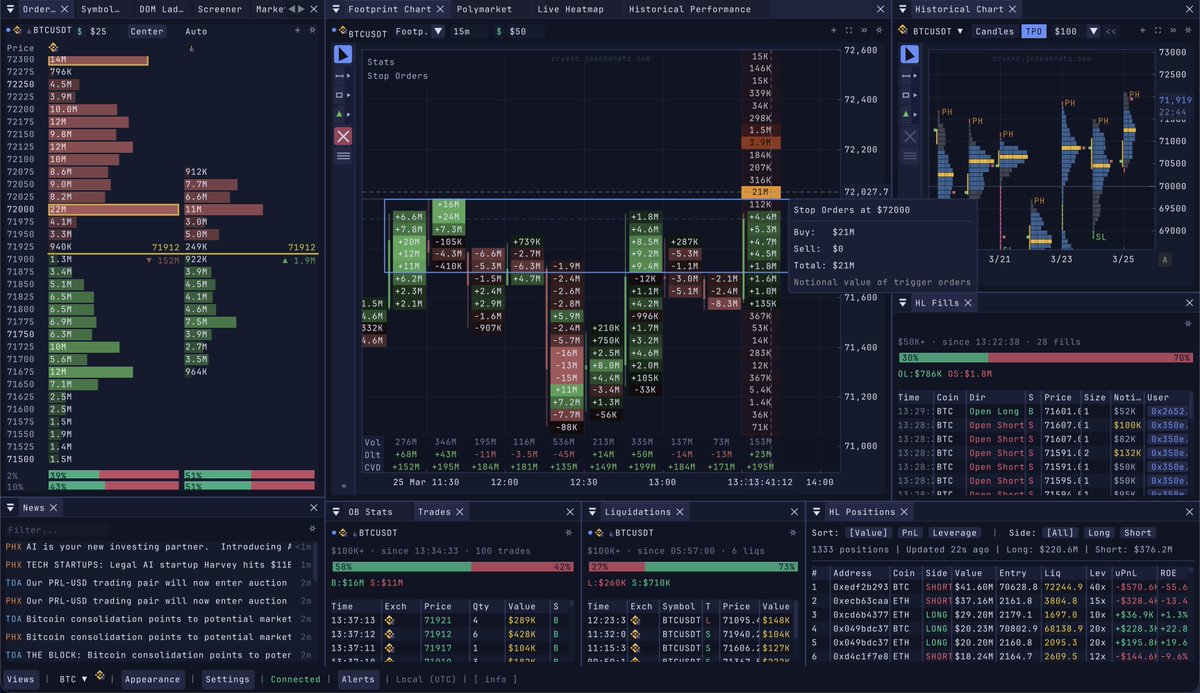Open the Views button in bottom bar
Viewport: 1200px width, 693px height.
(x=21, y=679)
